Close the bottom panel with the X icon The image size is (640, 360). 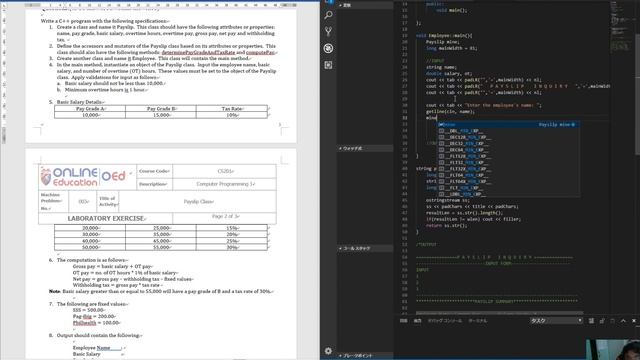[634, 321]
